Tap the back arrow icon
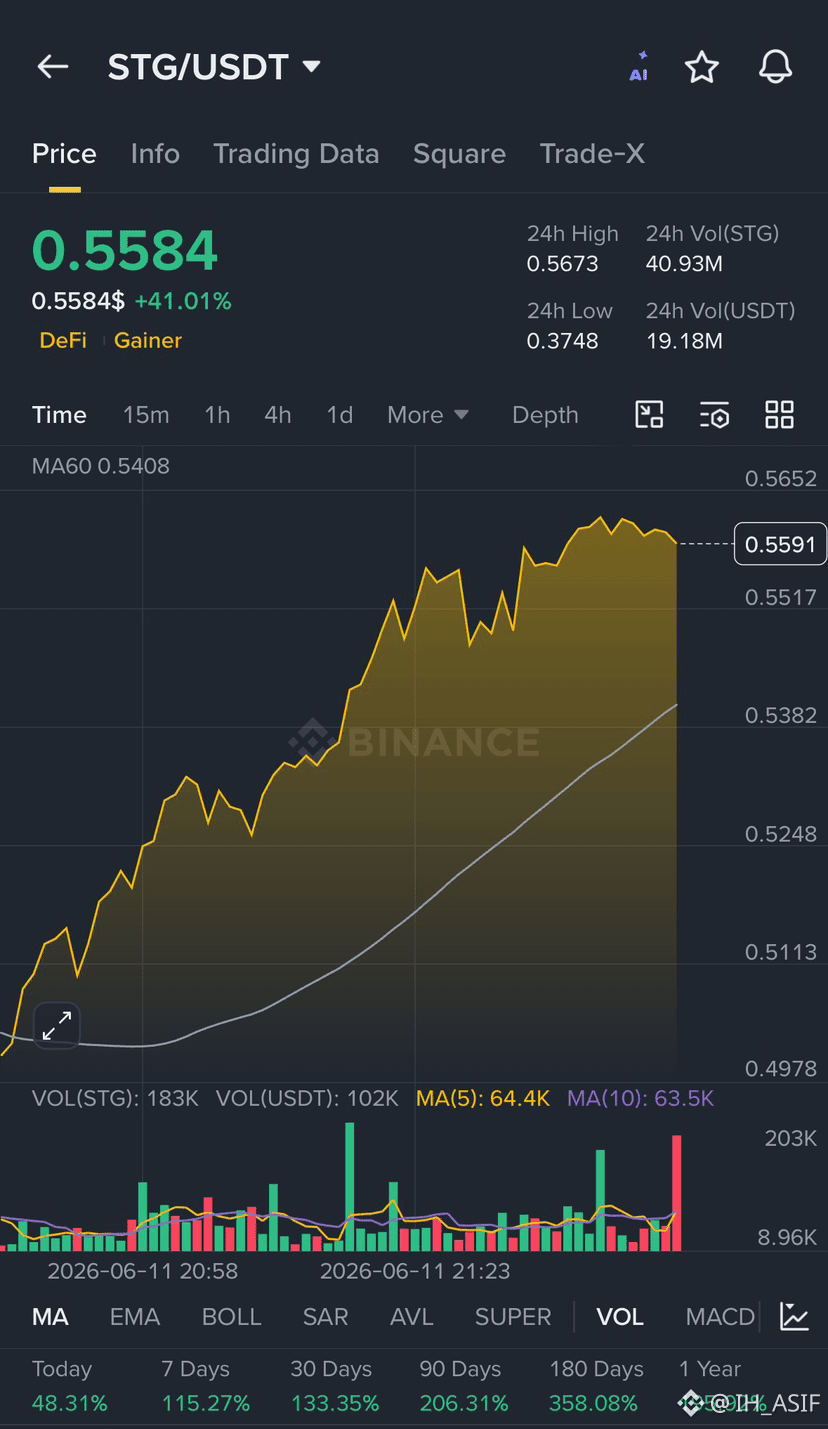828x1429 pixels. tap(52, 67)
